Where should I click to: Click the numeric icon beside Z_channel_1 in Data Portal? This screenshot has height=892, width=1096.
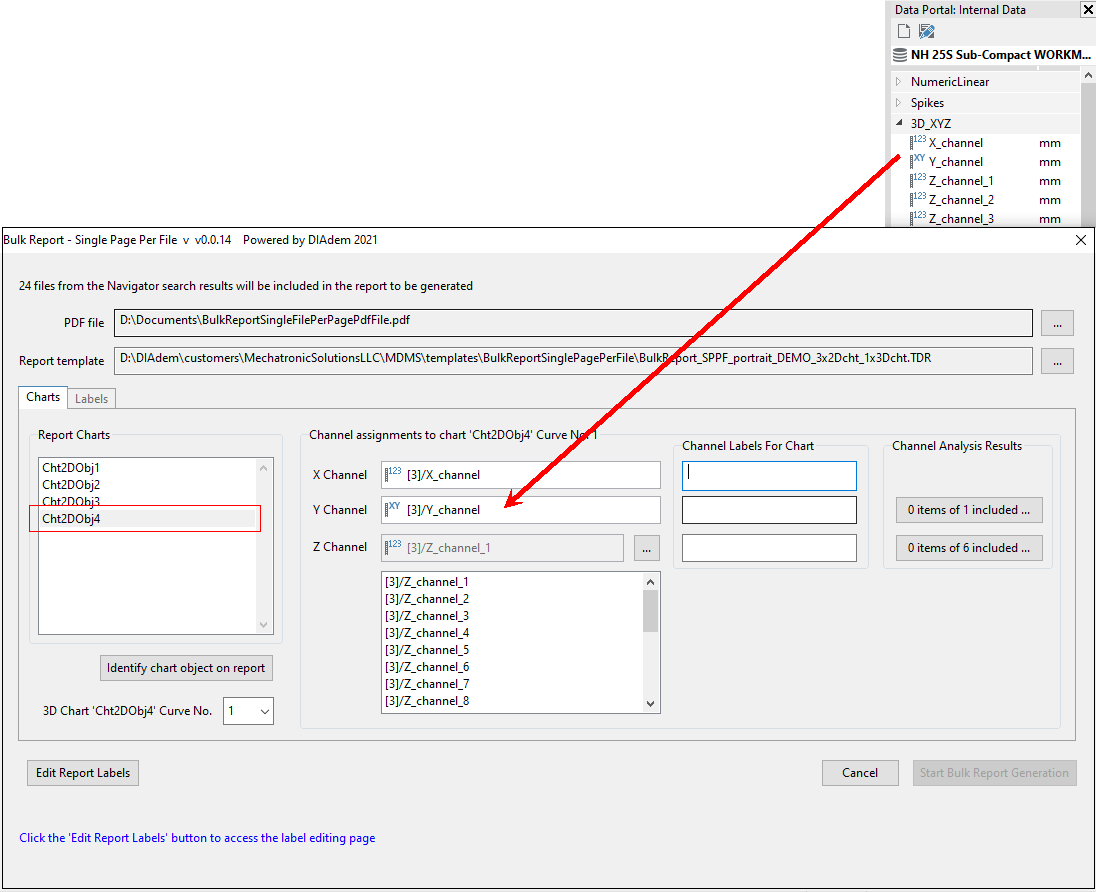pyautogui.click(x=918, y=180)
